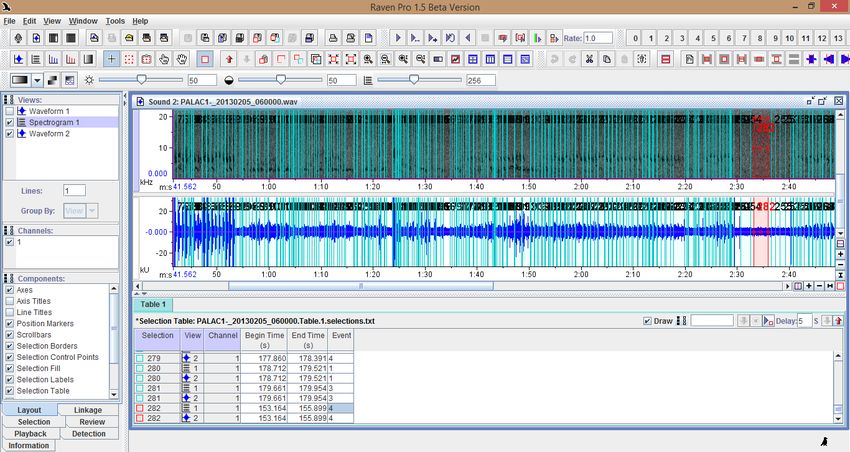Screen dimensions: 850x452
Task: Enable the Waveform 1 view checkbox
Action: [9, 111]
